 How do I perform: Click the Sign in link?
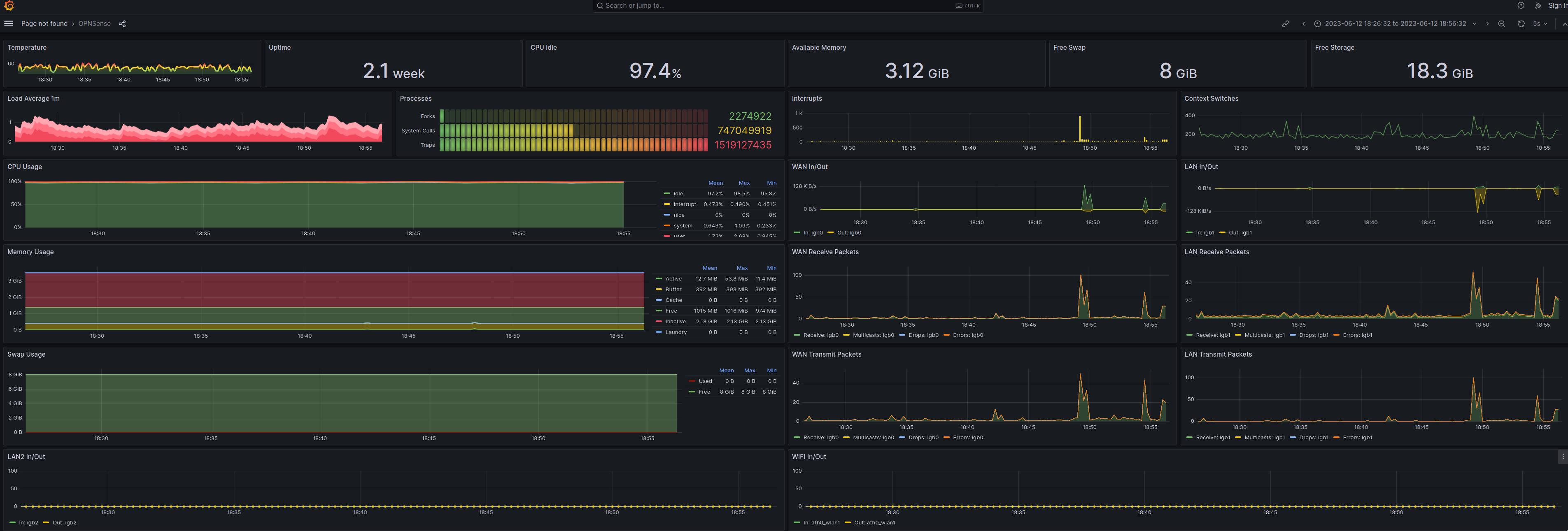click(x=1557, y=5)
